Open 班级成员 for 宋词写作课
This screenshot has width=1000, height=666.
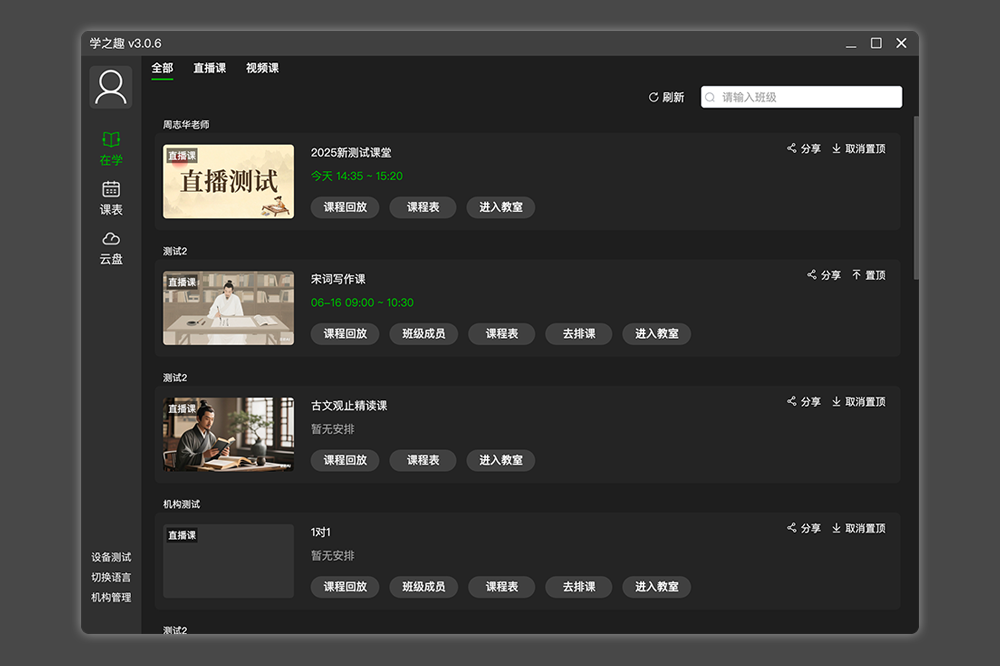[423, 334]
